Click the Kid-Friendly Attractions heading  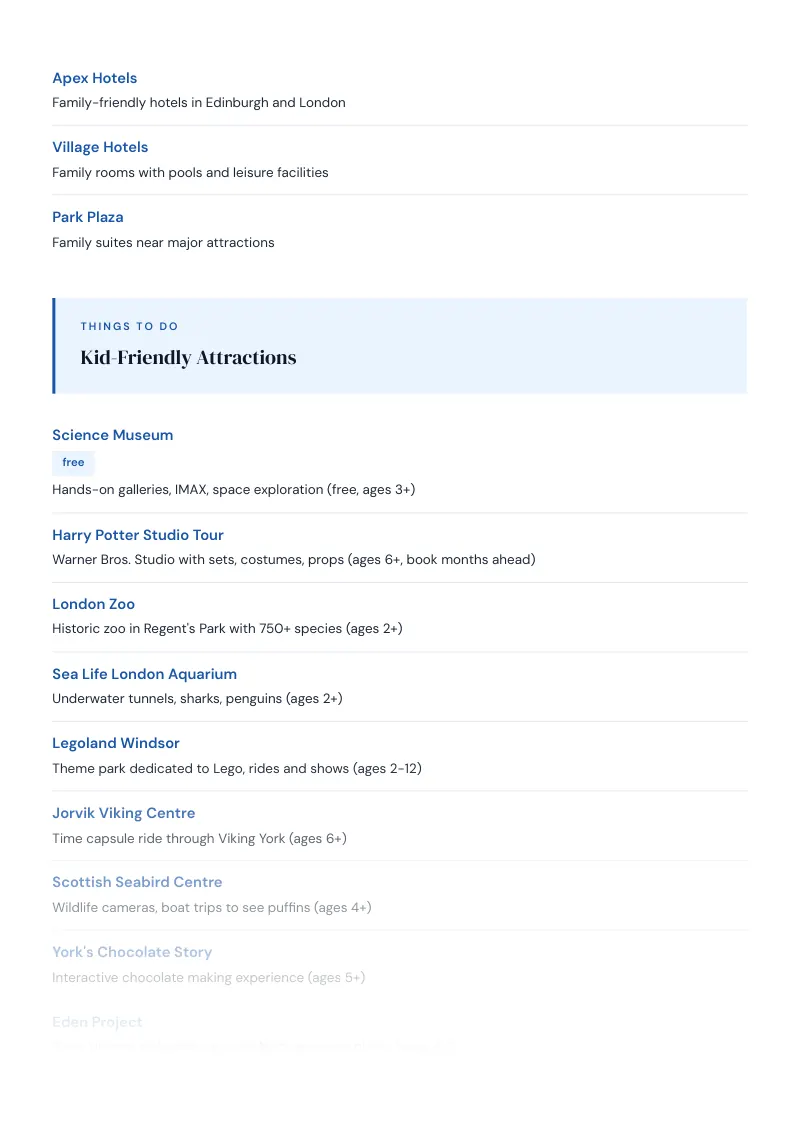pyautogui.click(x=188, y=357)
